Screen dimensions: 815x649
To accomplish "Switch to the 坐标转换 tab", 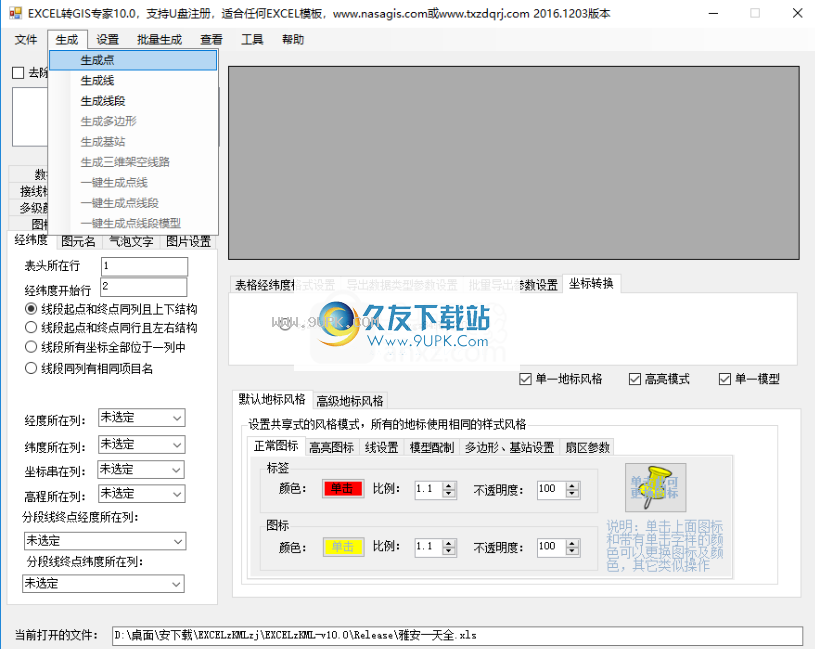I will 591,284.
